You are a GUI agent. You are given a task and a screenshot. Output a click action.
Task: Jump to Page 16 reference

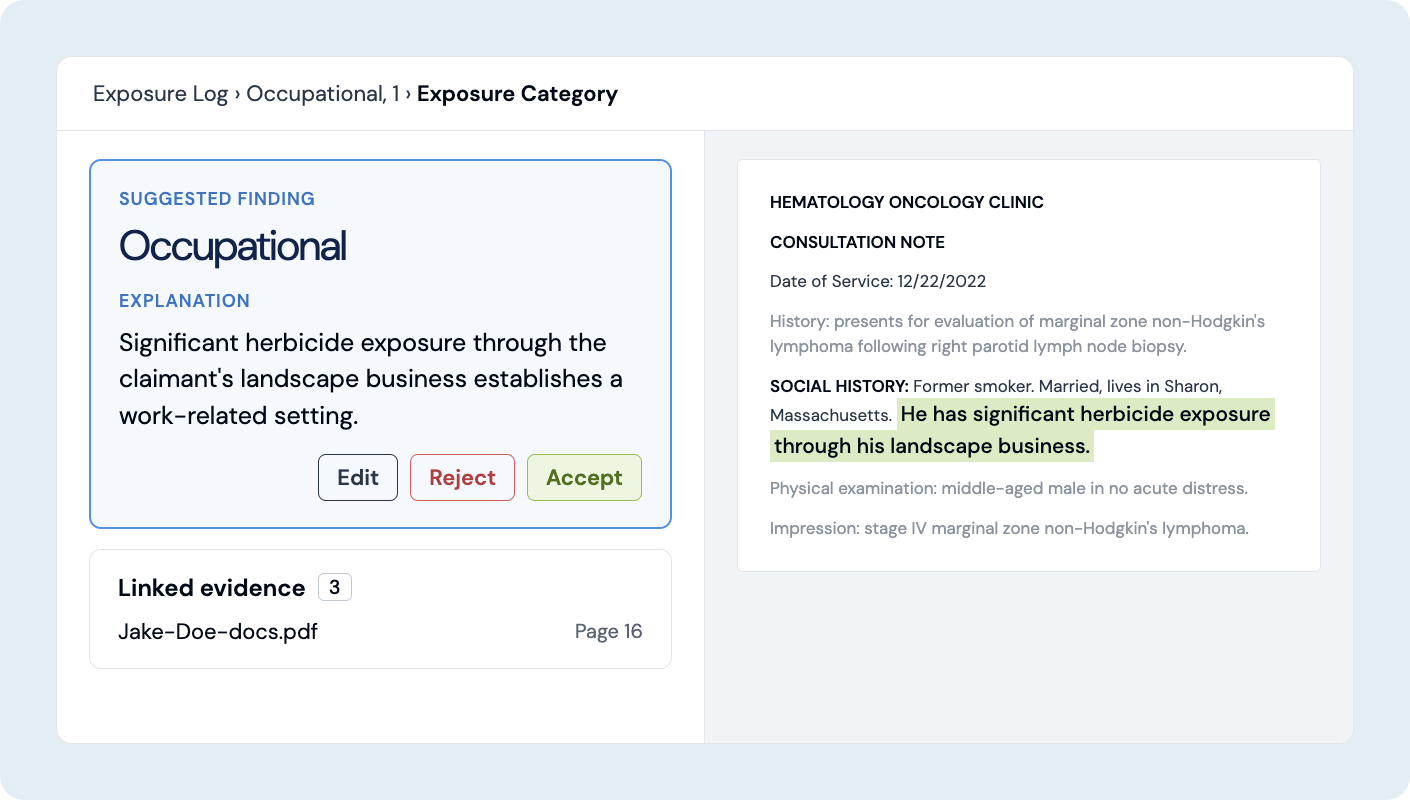(x=608, y=631)
